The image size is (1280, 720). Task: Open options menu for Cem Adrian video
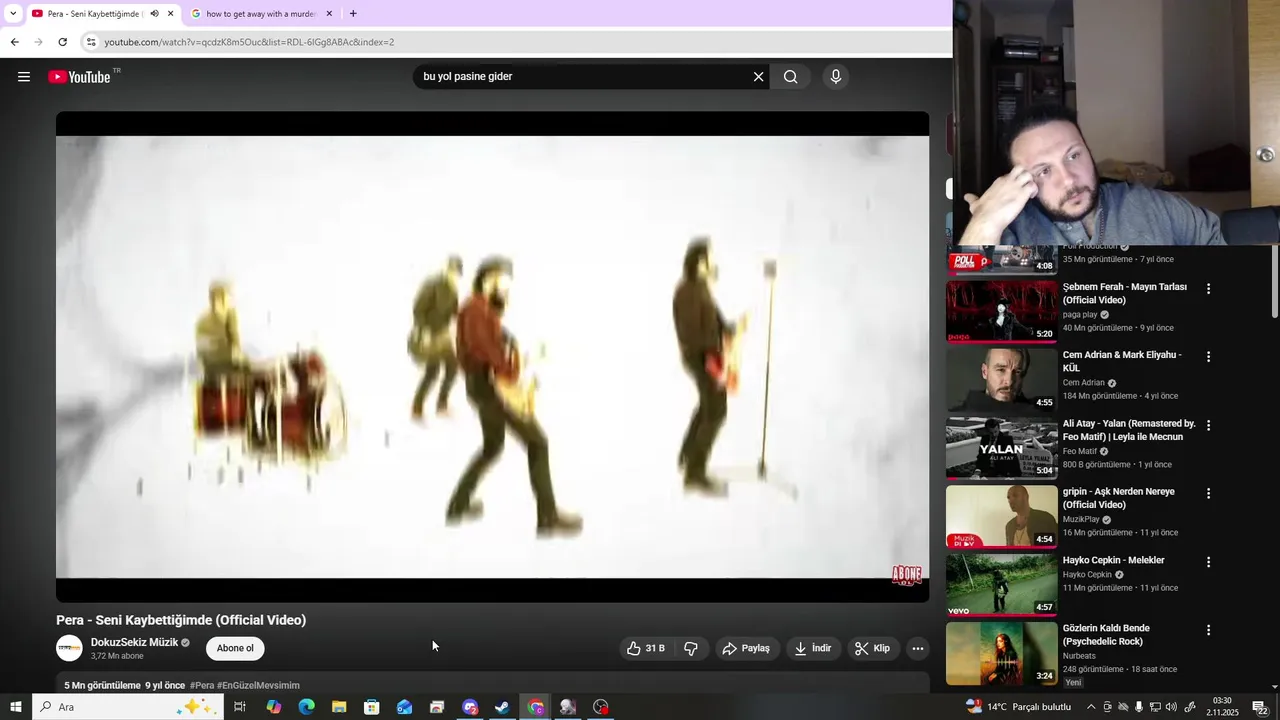(1208, 356)
